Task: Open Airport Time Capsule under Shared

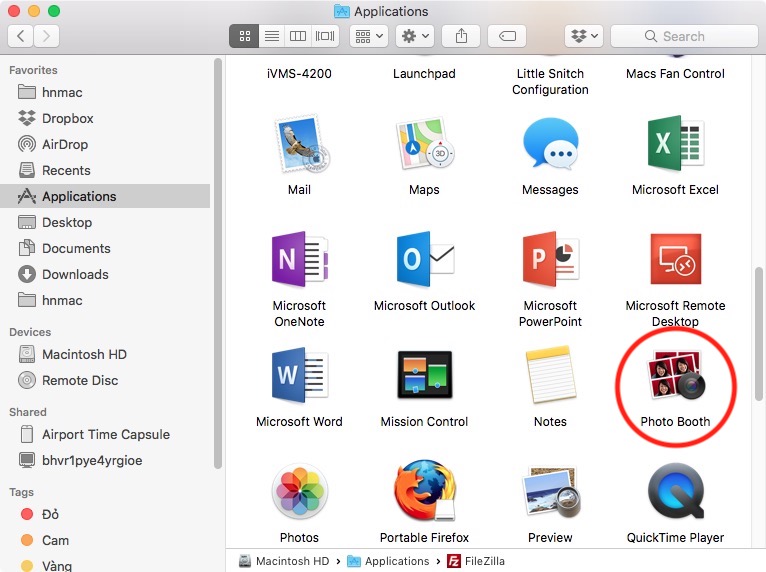Action: [105, 434]
